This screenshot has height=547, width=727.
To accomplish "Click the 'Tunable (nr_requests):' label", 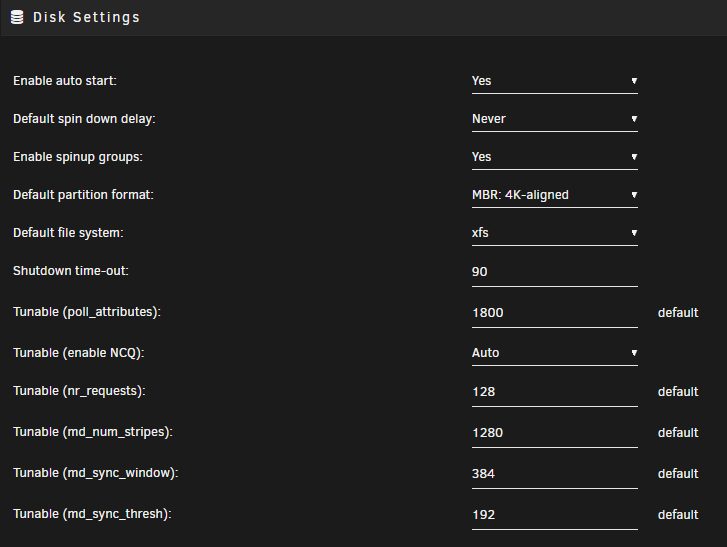I will (x=79, y=392).
